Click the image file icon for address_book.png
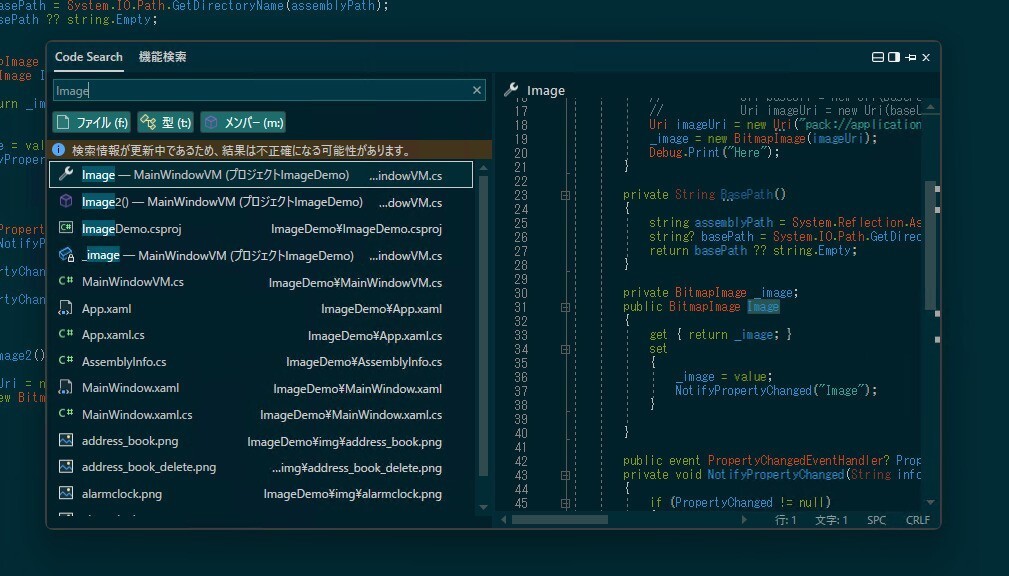 pyautogui.click(x=66, y=441)
